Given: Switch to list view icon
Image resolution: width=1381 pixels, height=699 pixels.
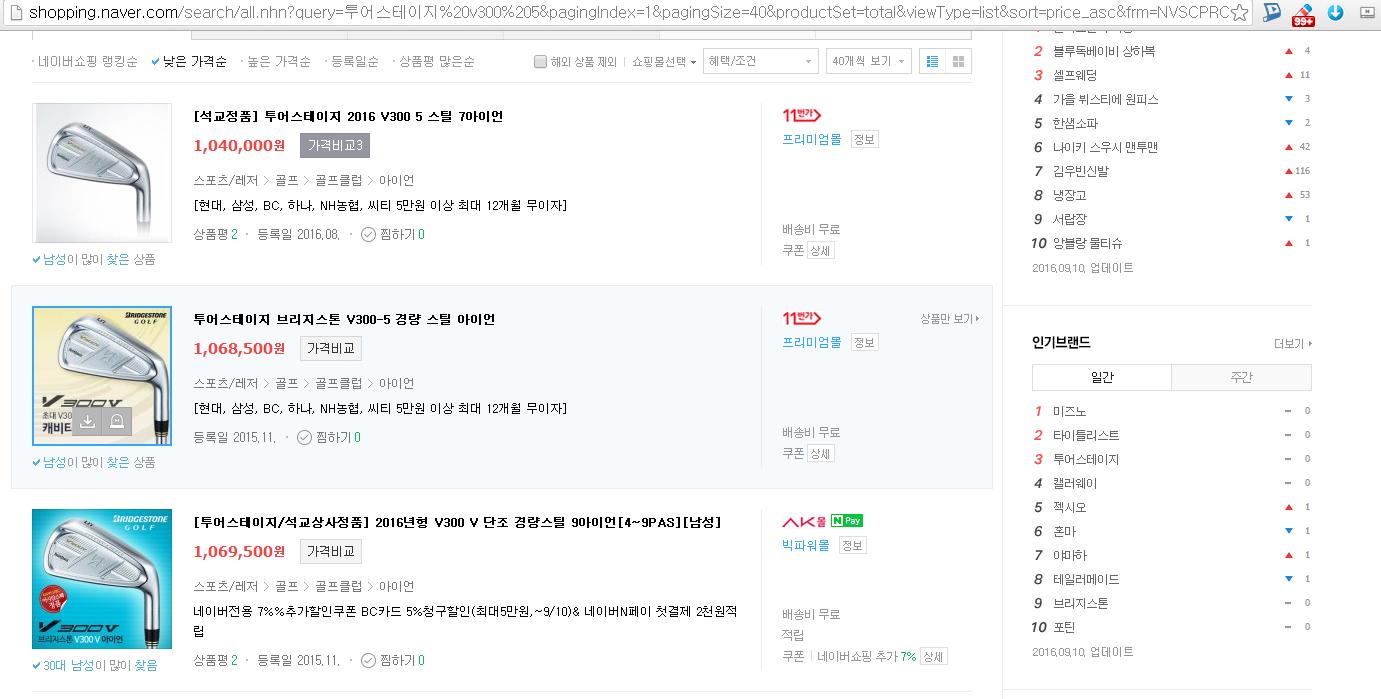Looking at the screenshot, I should (933, 61).
